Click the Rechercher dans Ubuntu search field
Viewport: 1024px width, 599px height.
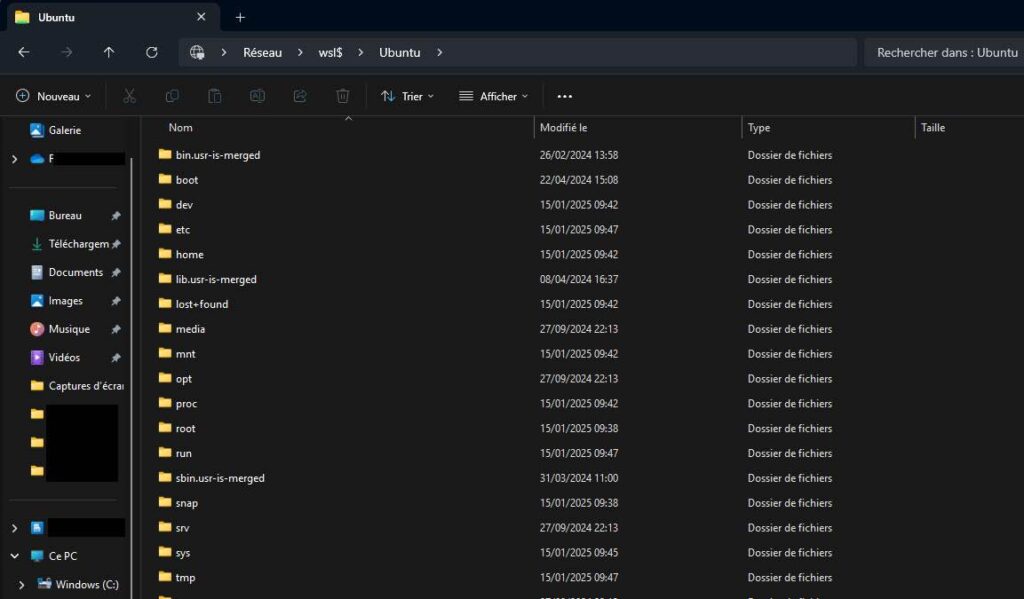(x=945, y=52)
